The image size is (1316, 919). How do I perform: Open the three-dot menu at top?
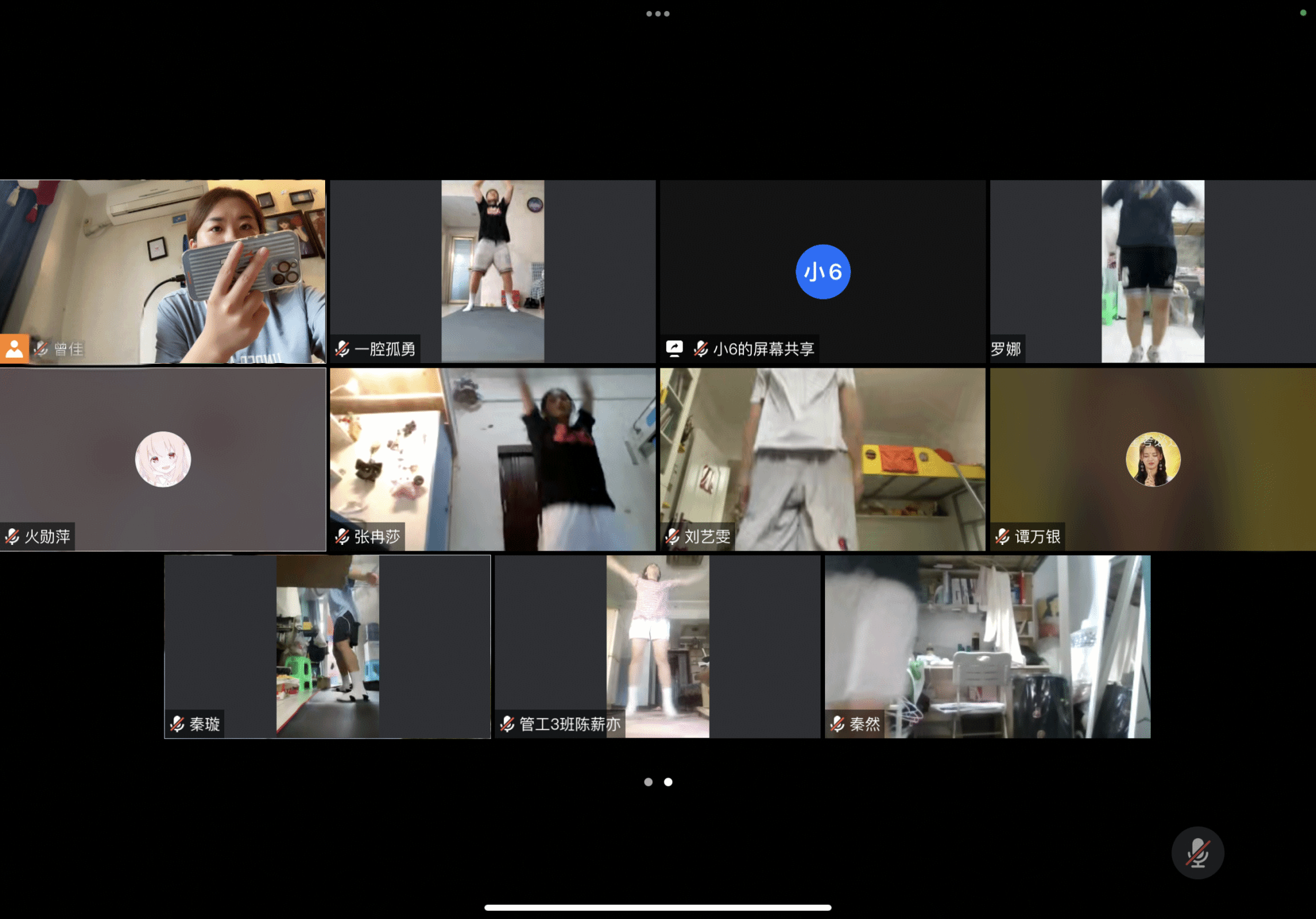(x=657, y=13)
